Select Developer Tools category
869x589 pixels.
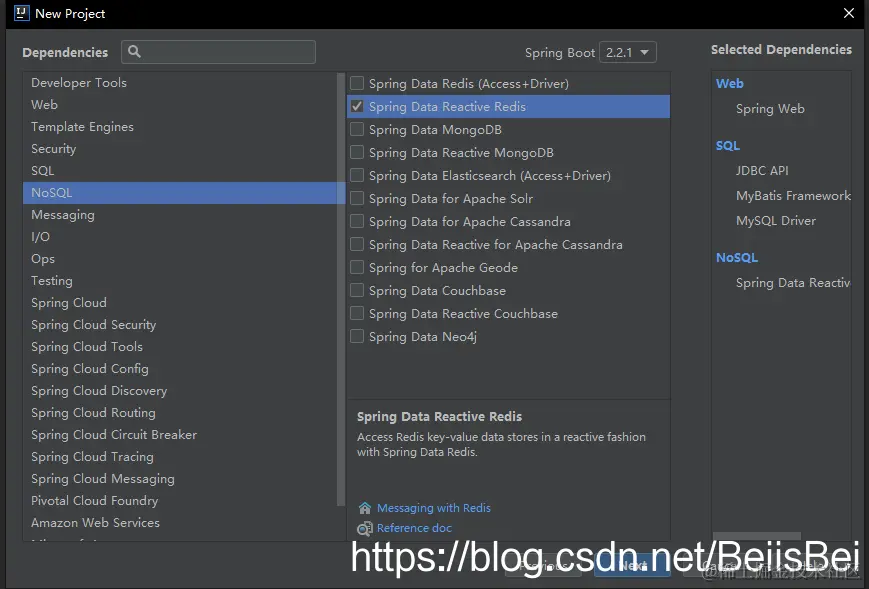click(x=180, y=83)
